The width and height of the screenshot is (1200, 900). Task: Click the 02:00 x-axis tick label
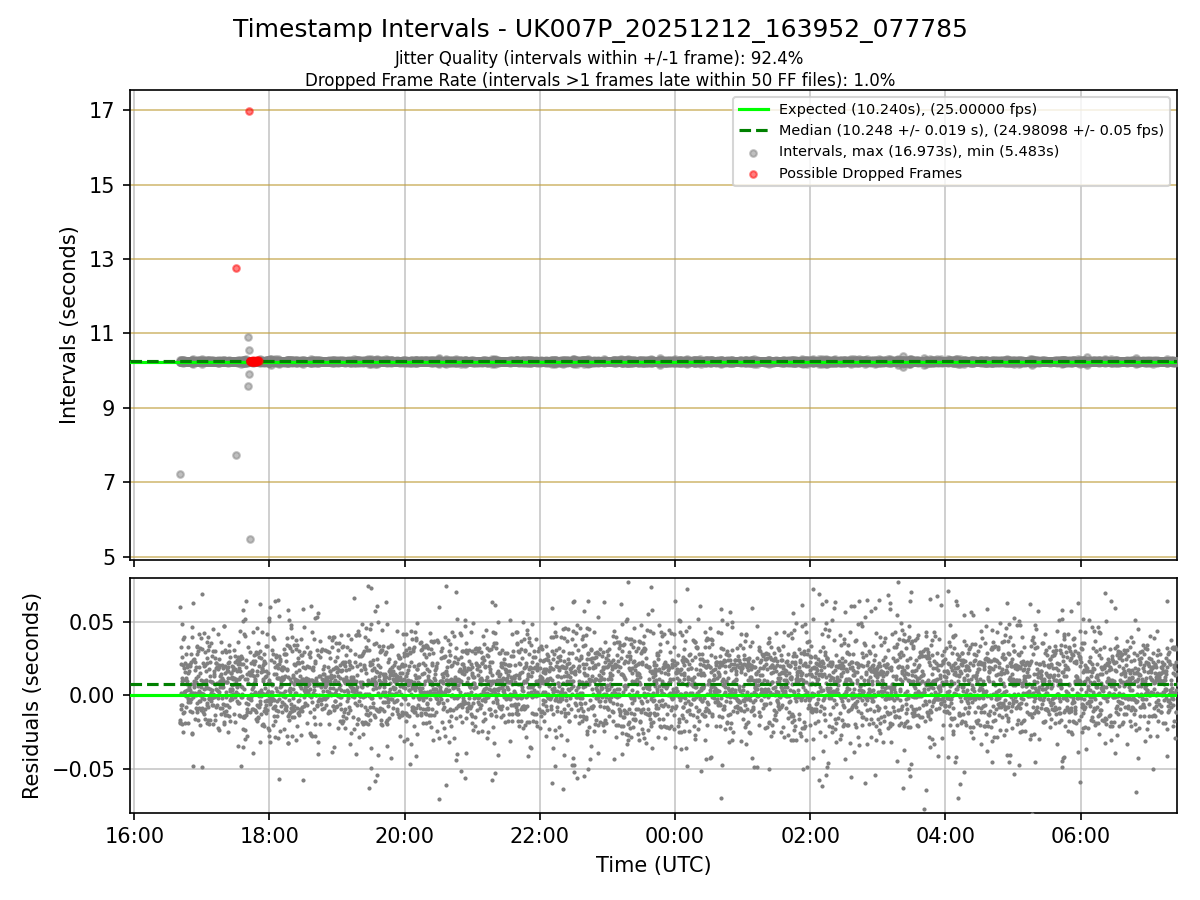[810, 835]
